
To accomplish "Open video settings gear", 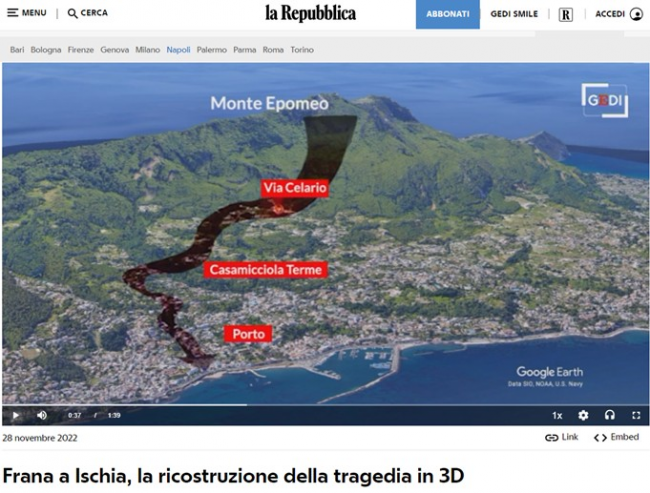I will point(584,415).
